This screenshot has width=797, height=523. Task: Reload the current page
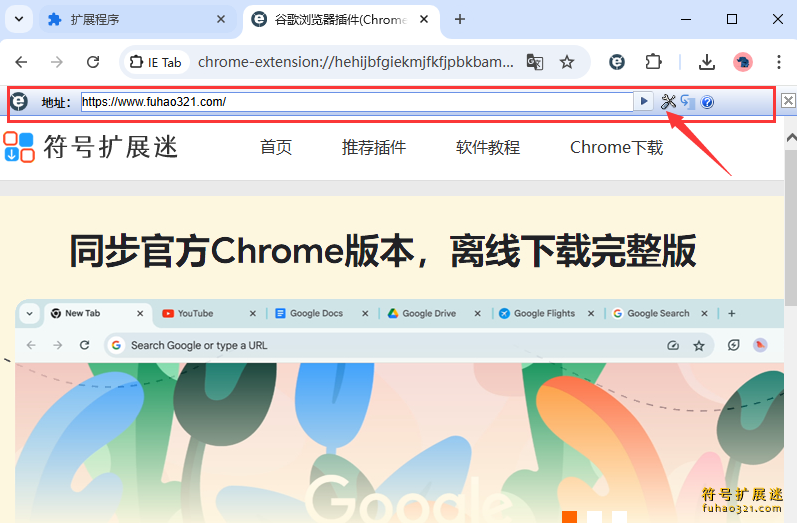point(93,62)
